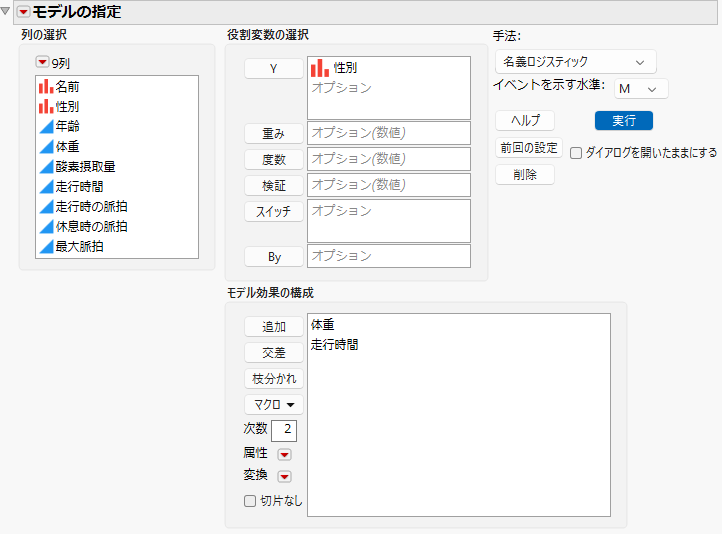Open the 変換 red triangle menu
Viewport: 722px width, 534px height.
tap(285, 476)
